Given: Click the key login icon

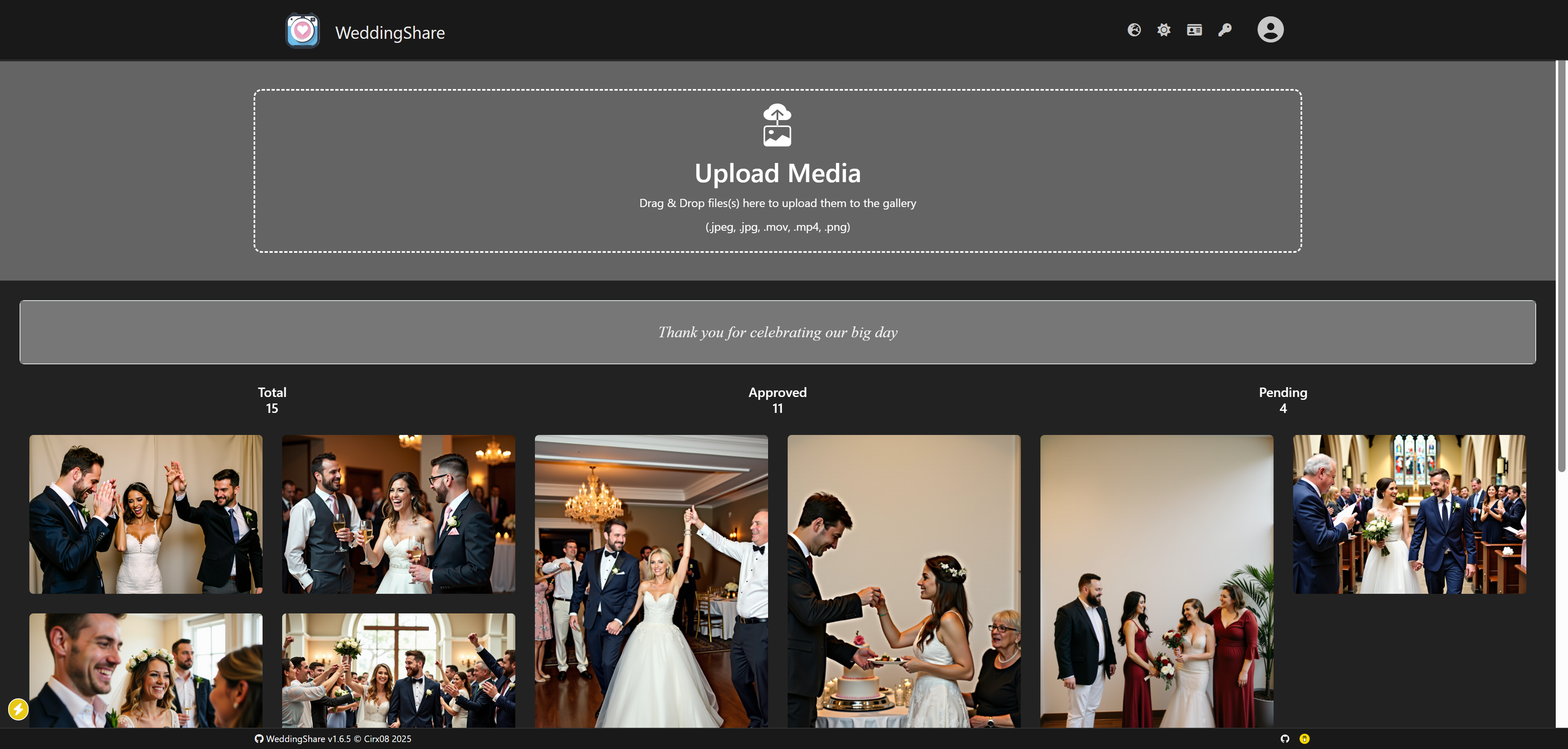Looking at the screenshot, I should click(1224, 30).
